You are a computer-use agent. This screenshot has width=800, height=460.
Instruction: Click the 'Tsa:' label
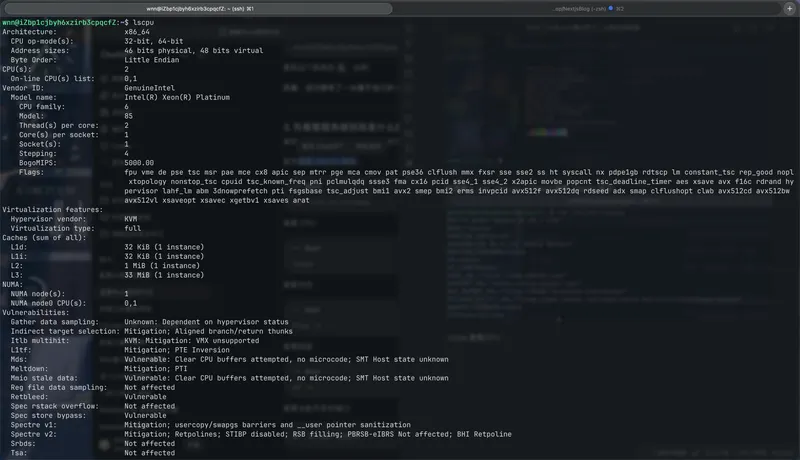tap(19, 453)
